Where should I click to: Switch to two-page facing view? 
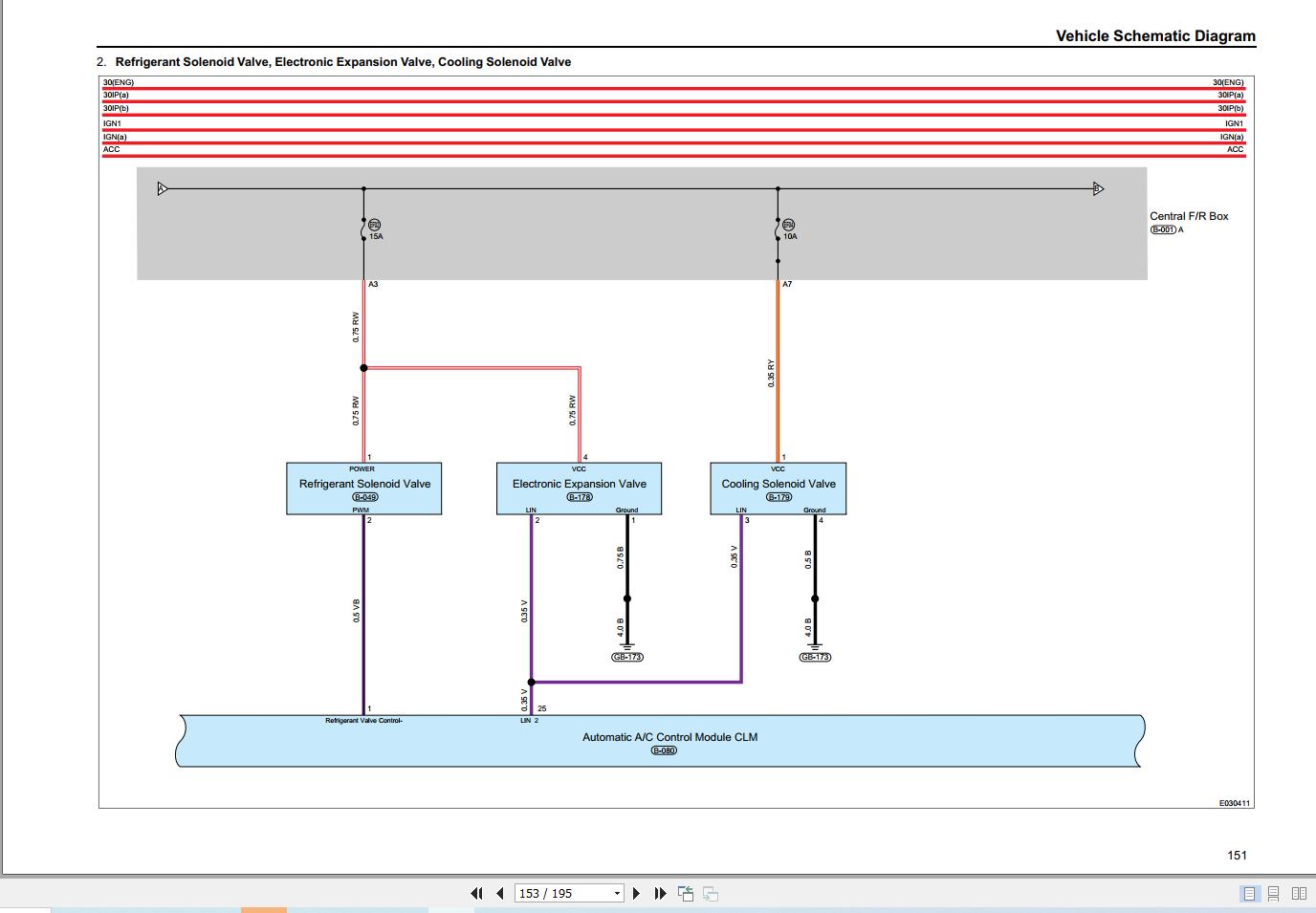pyautogui.click(x=1299, y=893)
